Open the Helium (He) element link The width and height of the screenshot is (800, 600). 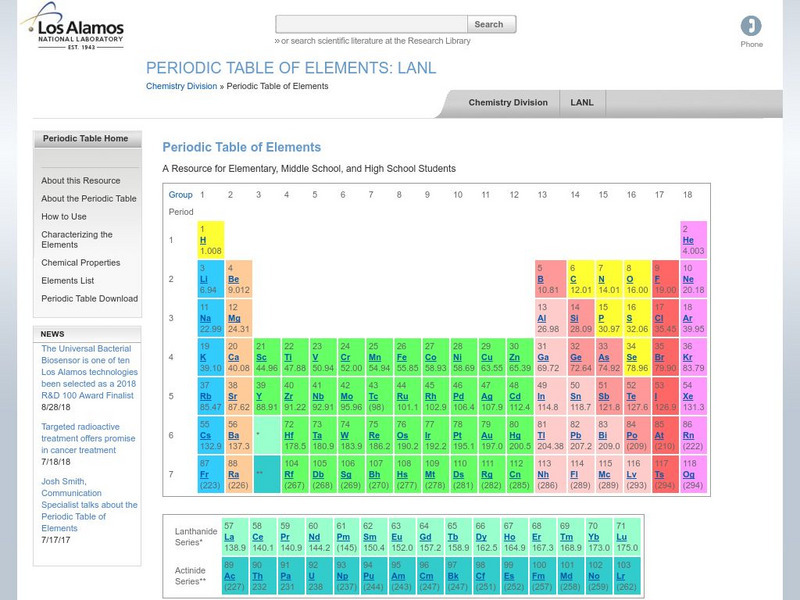[x=688, y=240]
